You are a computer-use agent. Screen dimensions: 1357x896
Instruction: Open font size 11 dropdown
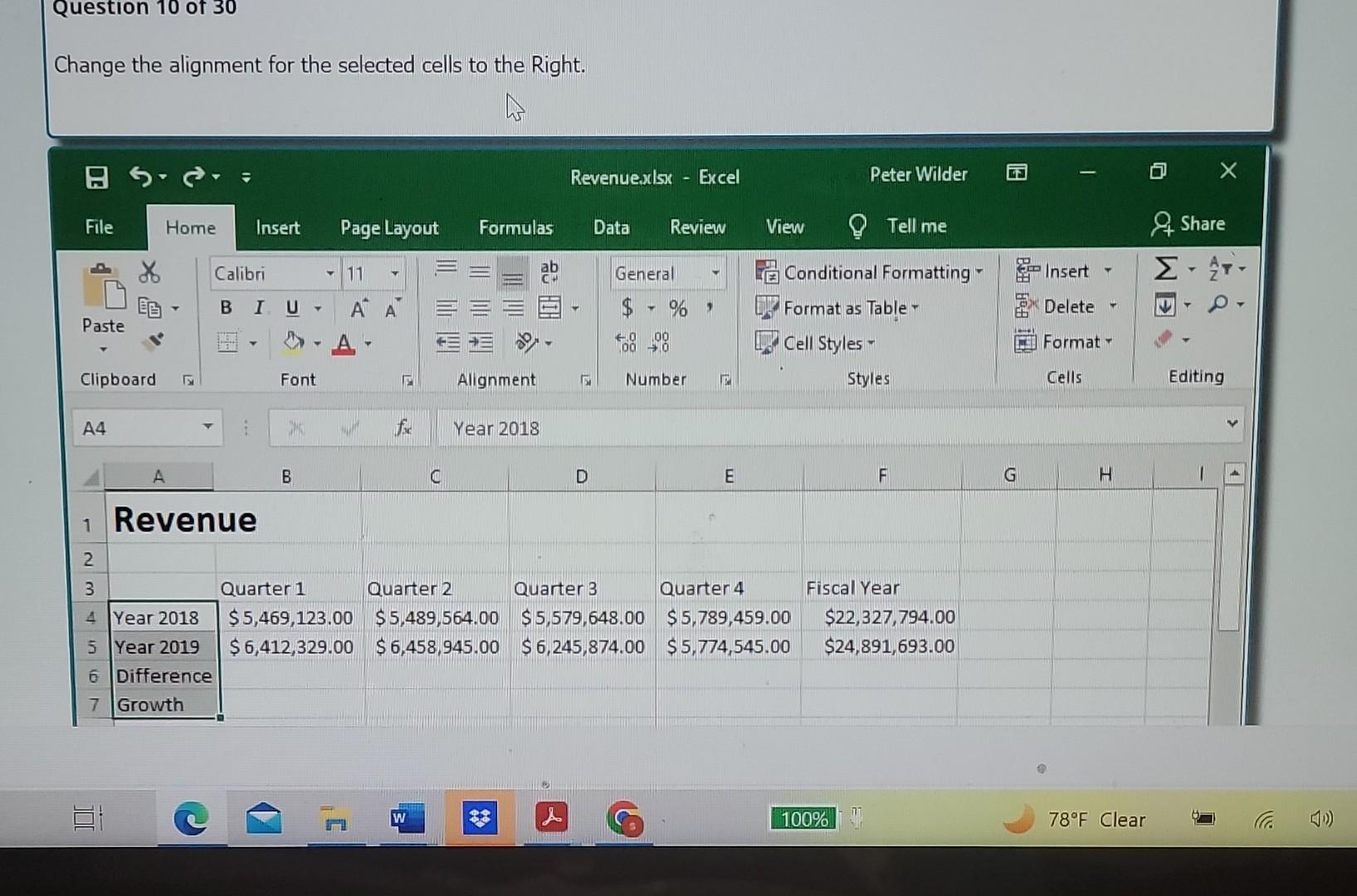pyautogui.click(x=395, y=273)
